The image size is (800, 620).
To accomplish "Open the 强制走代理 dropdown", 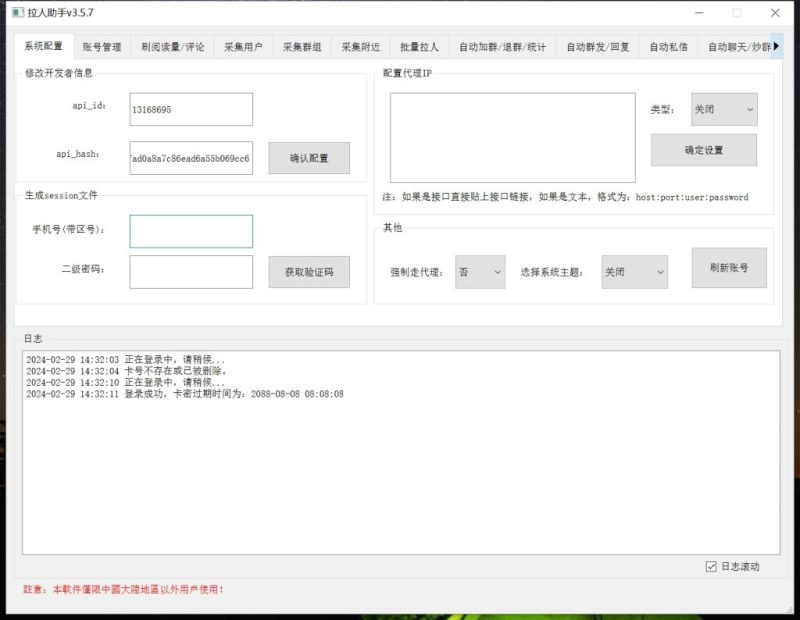I will [x=479, y=271].
